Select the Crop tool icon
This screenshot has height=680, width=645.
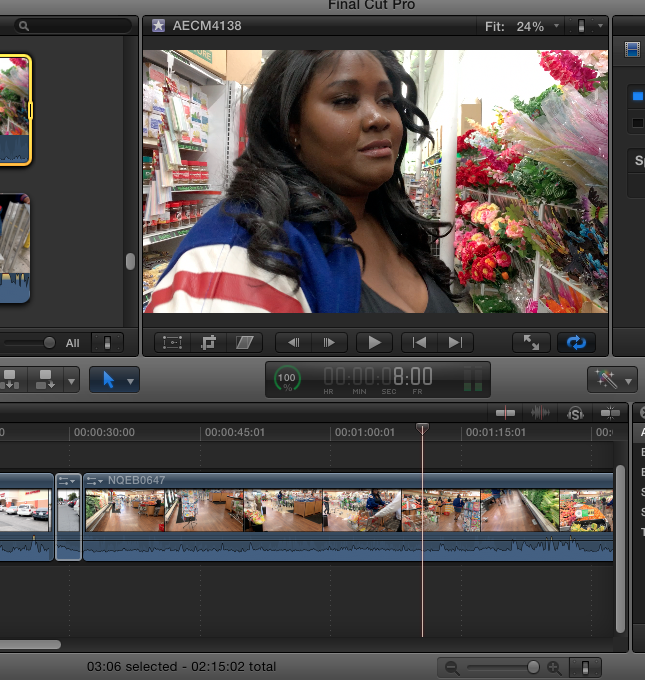coord(209,343)
